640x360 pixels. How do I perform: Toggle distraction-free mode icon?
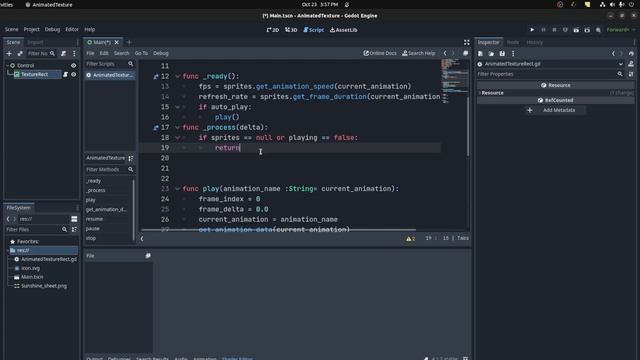467,42
